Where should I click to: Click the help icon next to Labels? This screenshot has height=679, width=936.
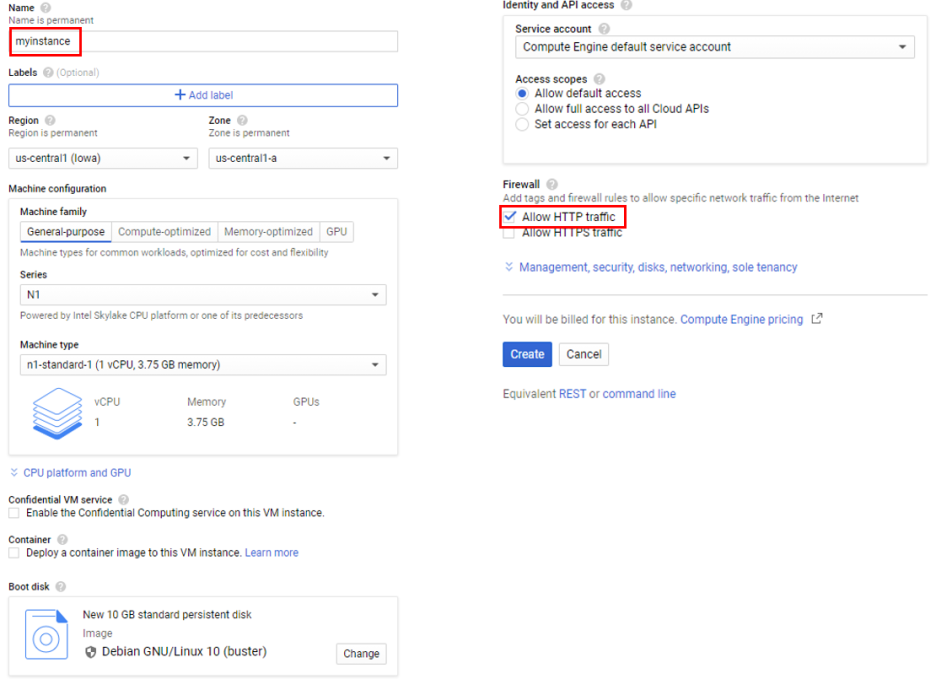coord(48,72)
